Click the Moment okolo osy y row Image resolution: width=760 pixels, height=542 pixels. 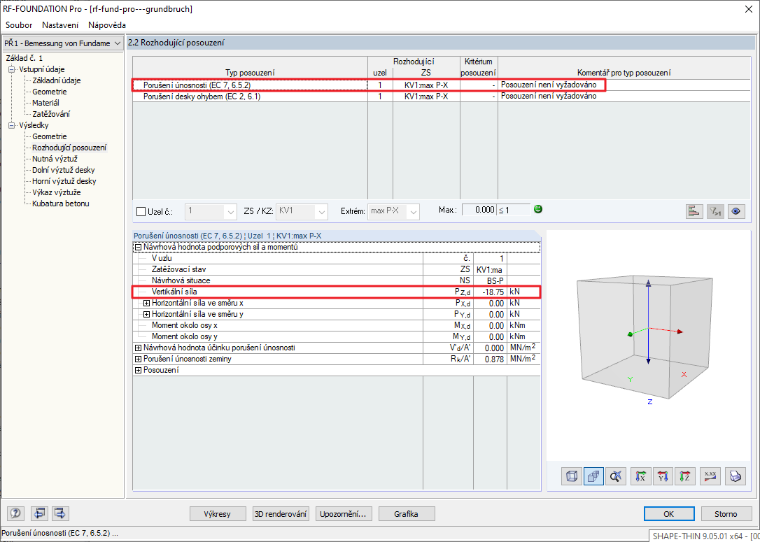click(x=336, y=336)
